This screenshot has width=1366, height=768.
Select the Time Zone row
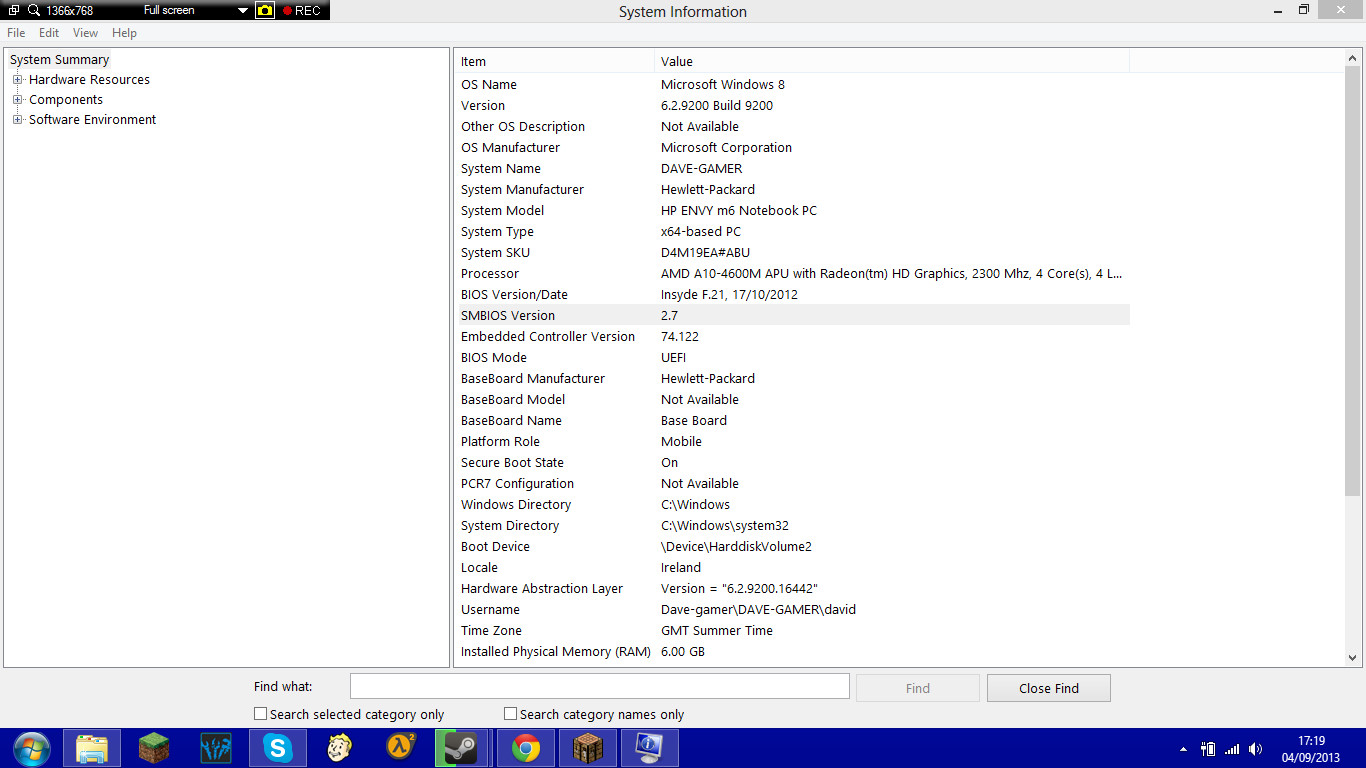click(x=792, y=631)
